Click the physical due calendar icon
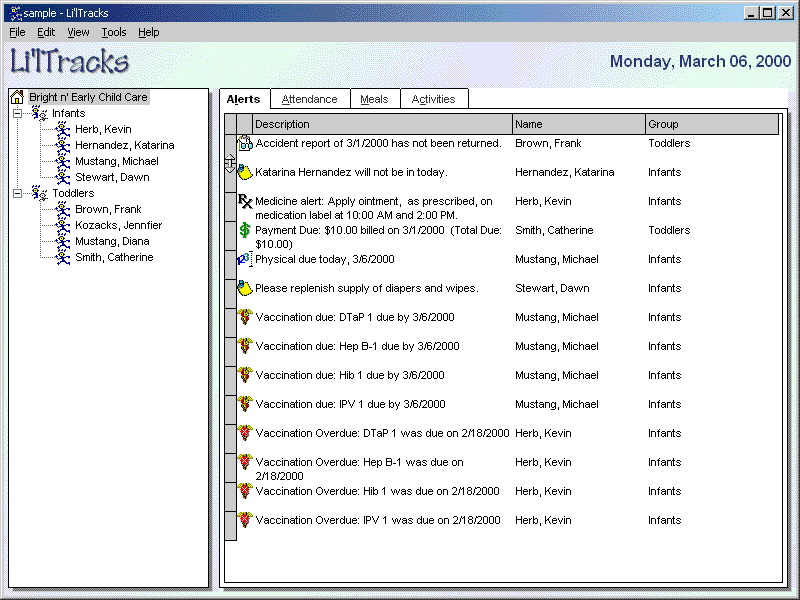This screenshot has height=600, width=800. pos(245,260)
